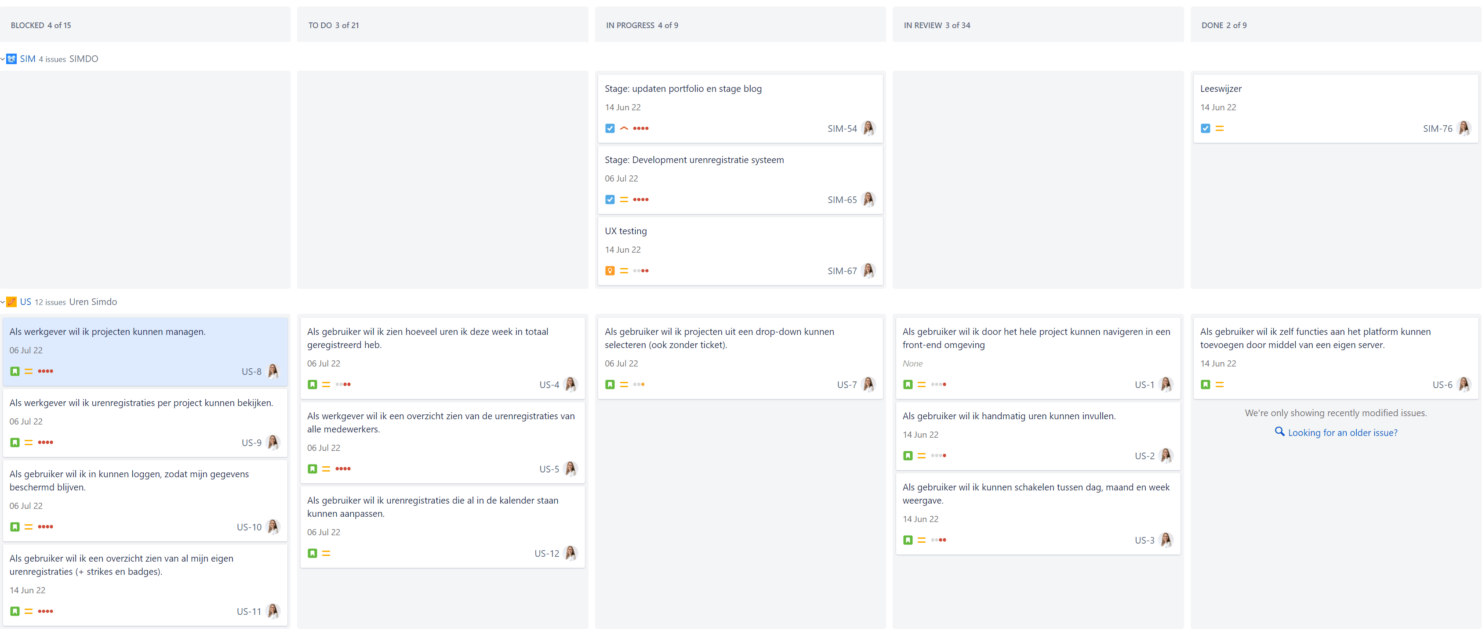This screenshot has height=635, width=1482.
Task: Click the magnifying glass icon near older issue link
Action: [1279, 431]
